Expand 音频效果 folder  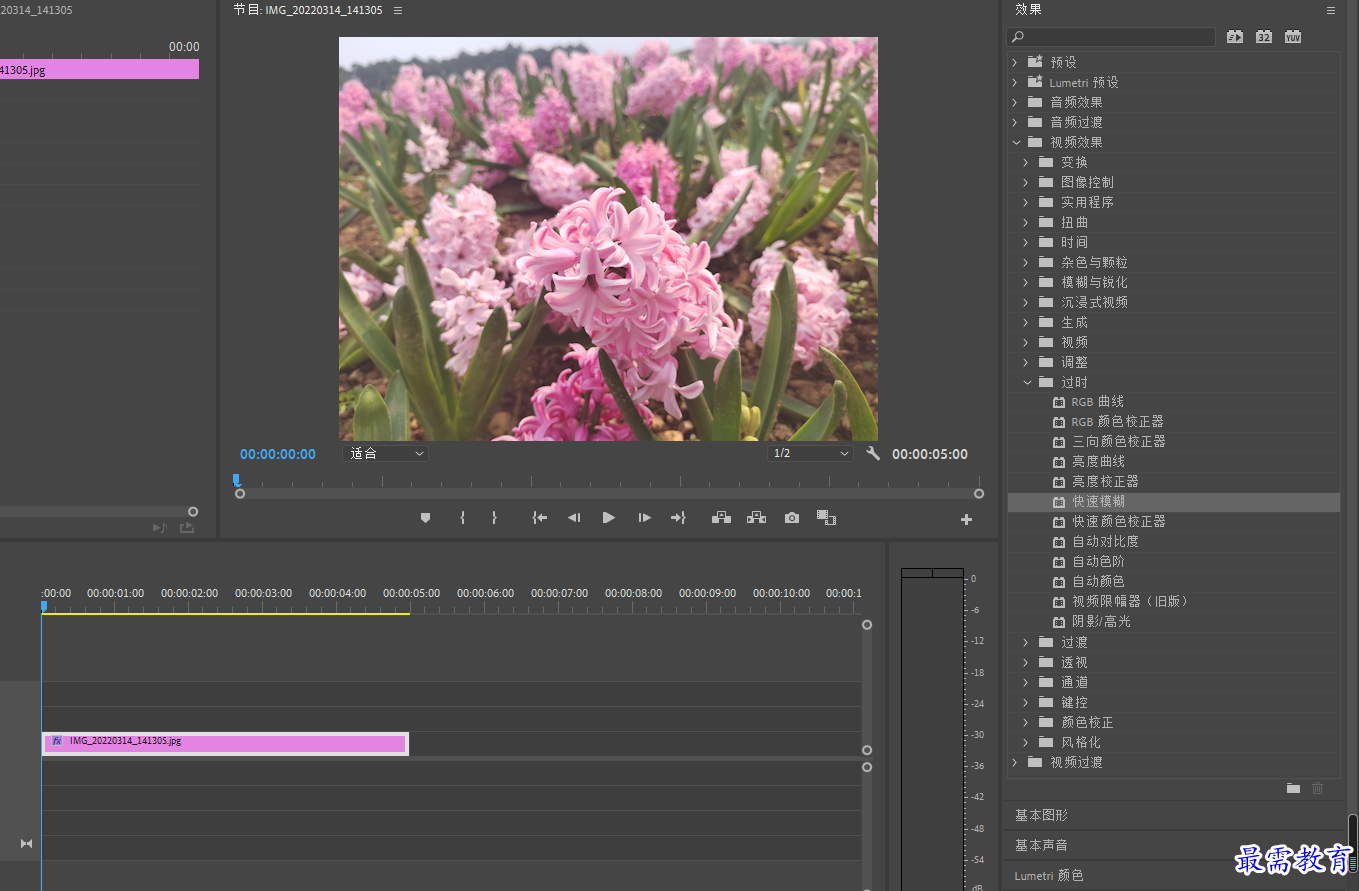coord(1014,102)
